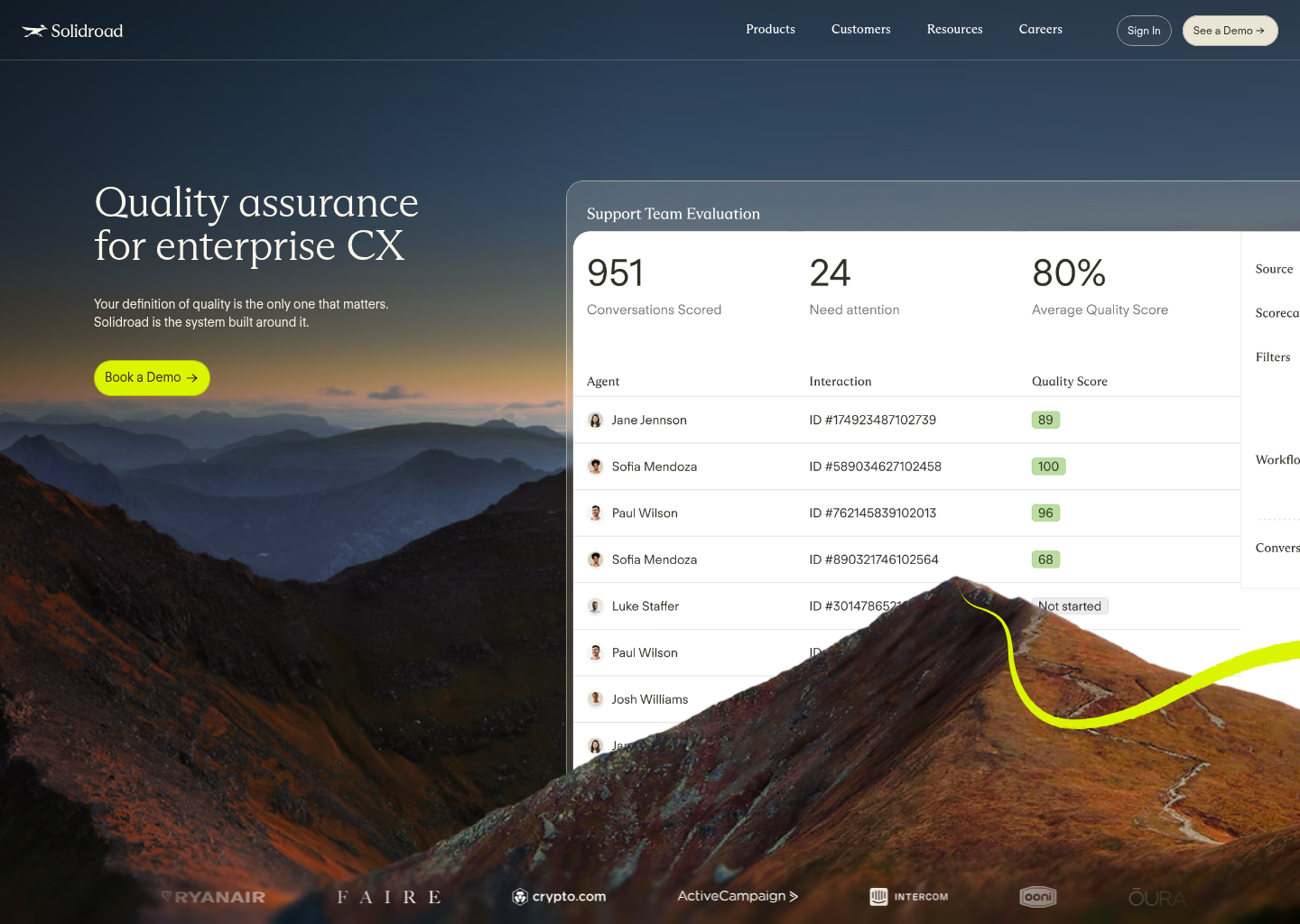Click the crypto.com logo
This screenshot has height=924, width=1300.
559,896
